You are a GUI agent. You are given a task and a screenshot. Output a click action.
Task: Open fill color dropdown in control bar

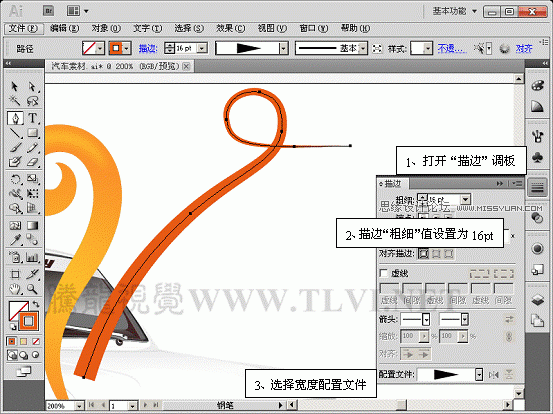click(100, 48)
